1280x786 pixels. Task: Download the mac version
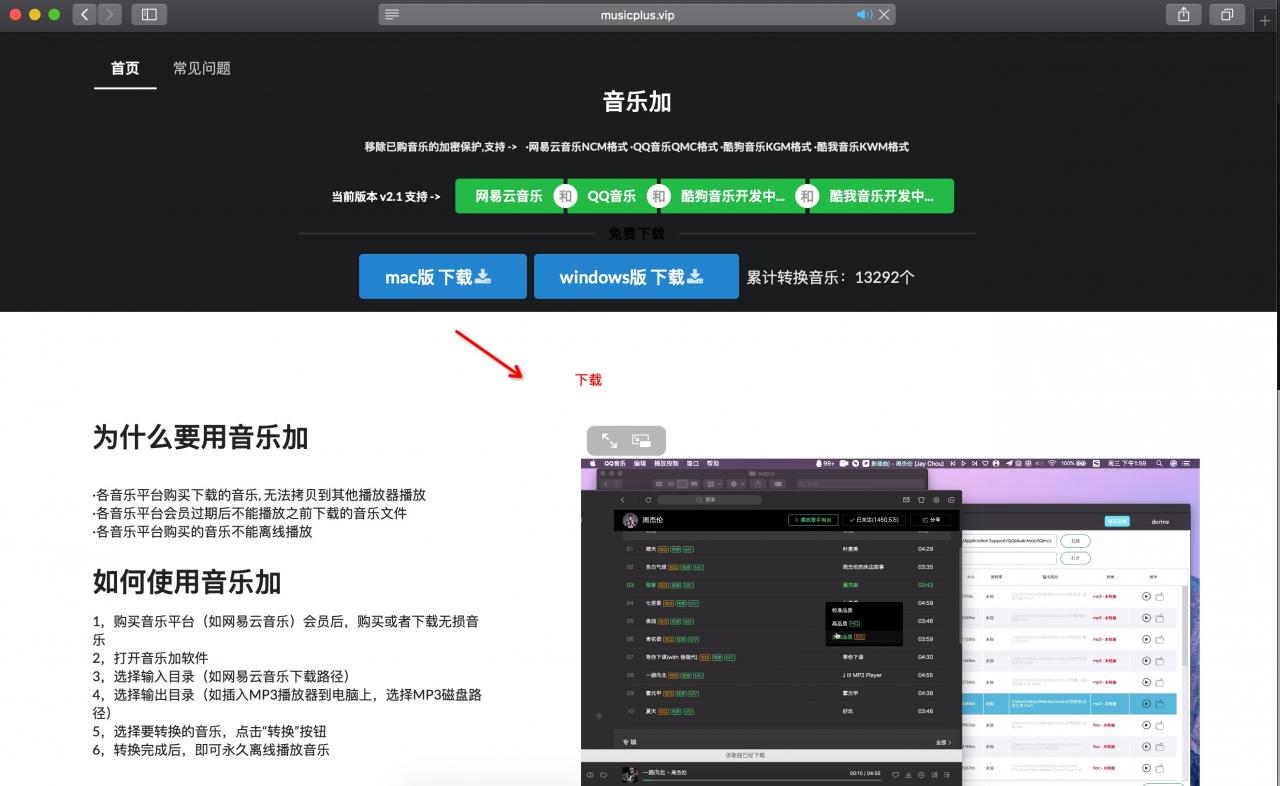pos(442,276)
